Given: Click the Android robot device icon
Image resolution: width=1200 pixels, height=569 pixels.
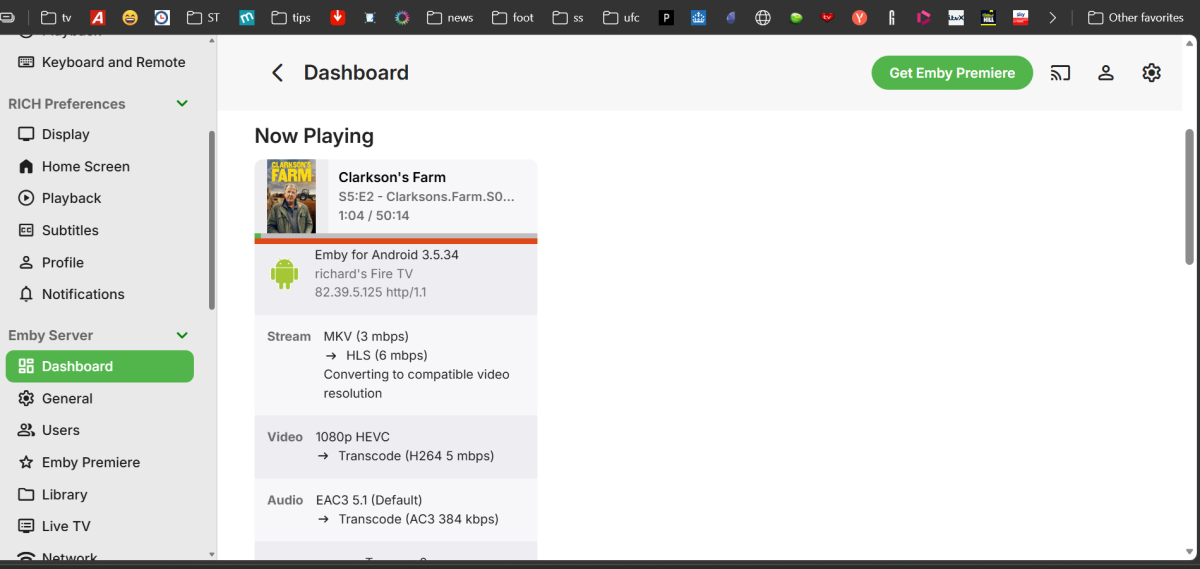Looking at the screenshot, I should click(285, 274).
